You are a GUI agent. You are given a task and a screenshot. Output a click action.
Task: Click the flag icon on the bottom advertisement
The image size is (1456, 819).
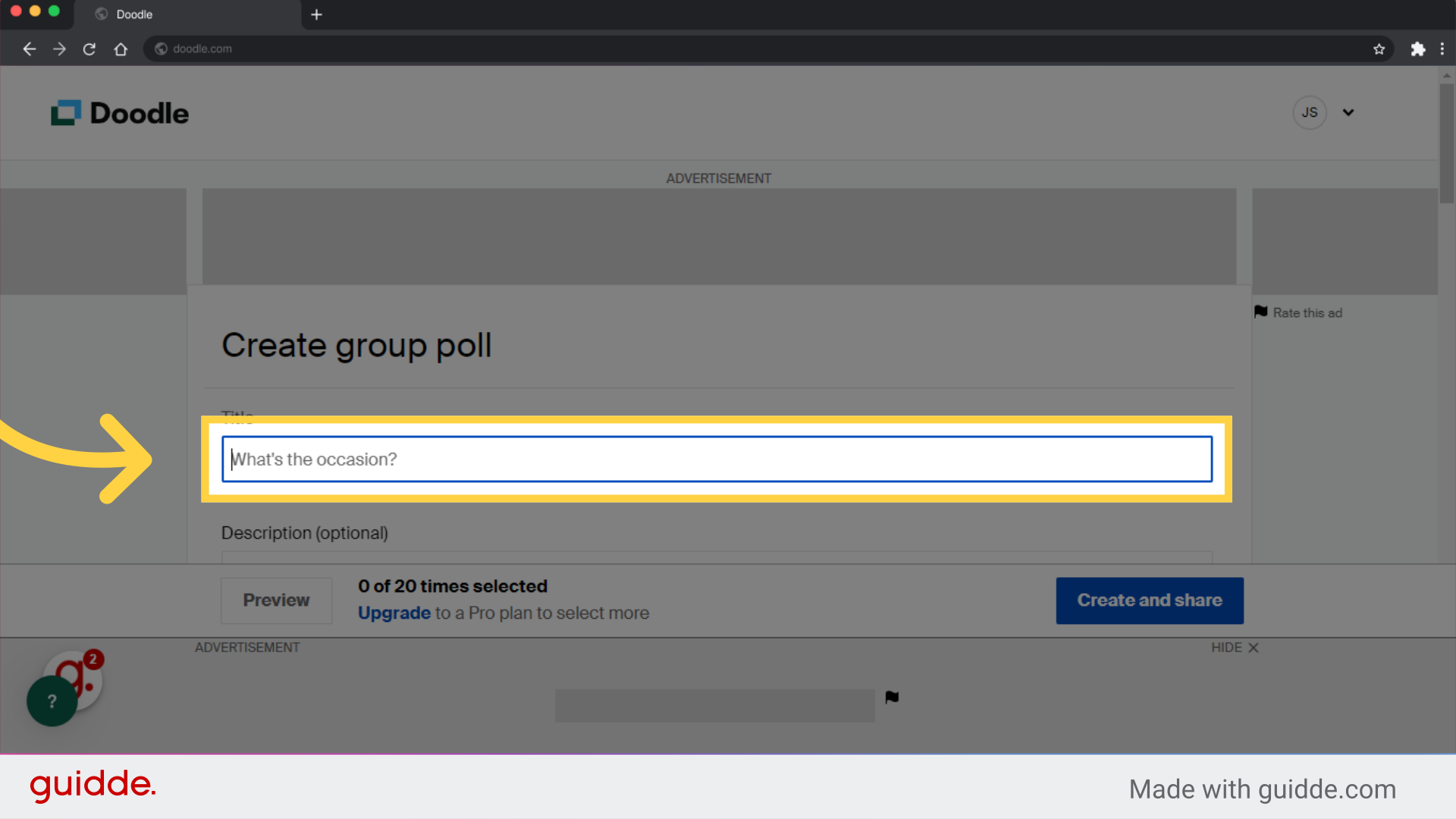[892, 697]
